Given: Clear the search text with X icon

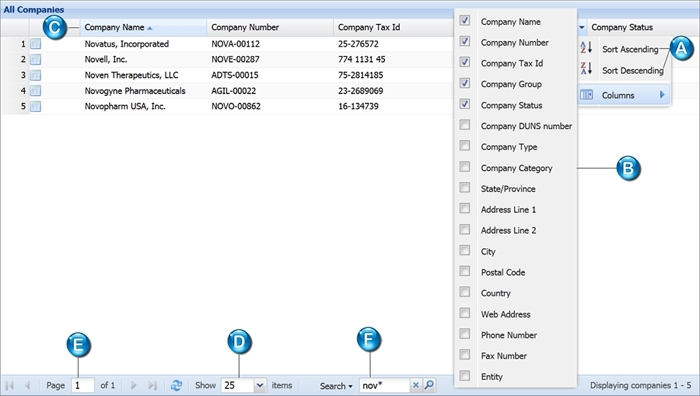Looking at the screenshot, I should point(416,385).
